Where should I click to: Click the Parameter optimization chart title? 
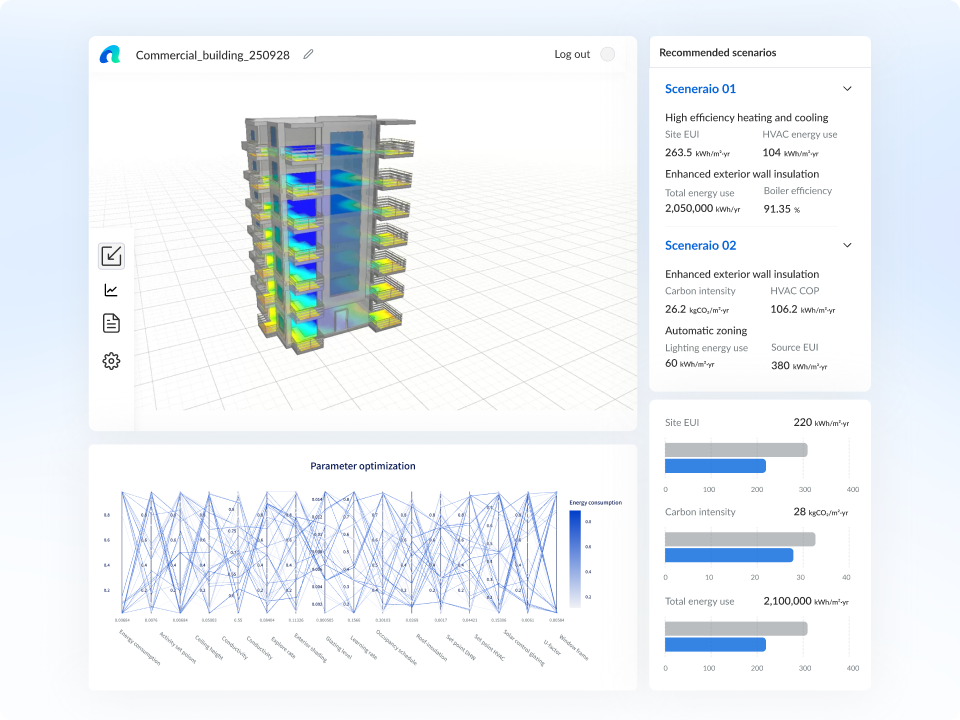pos(362,466)
